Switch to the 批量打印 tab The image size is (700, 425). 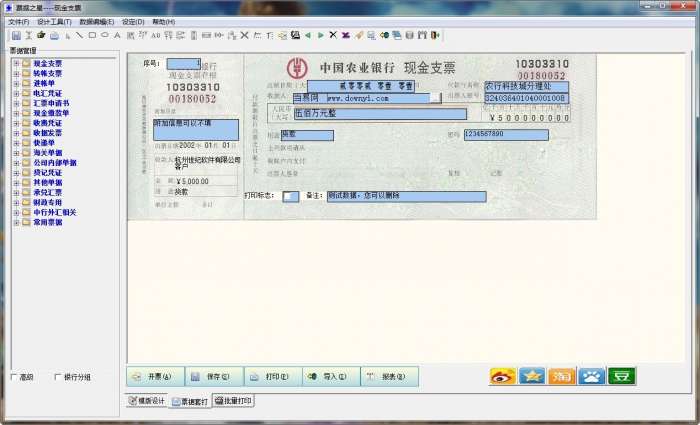[233, 401]
